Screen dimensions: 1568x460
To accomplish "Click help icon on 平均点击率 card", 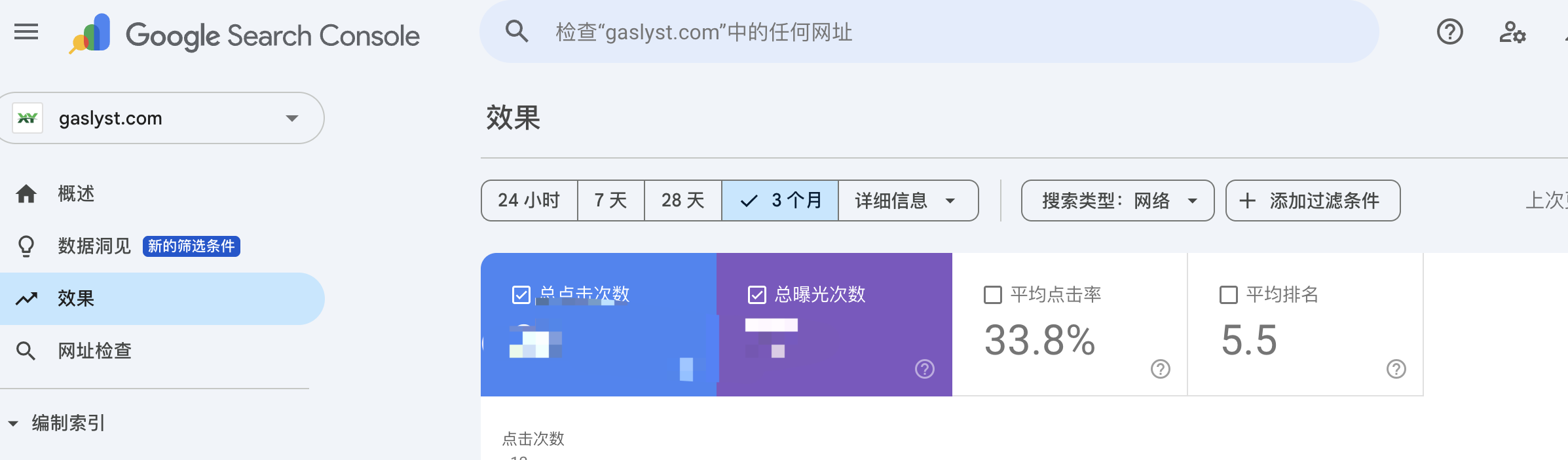I will tap(1160, 369).
